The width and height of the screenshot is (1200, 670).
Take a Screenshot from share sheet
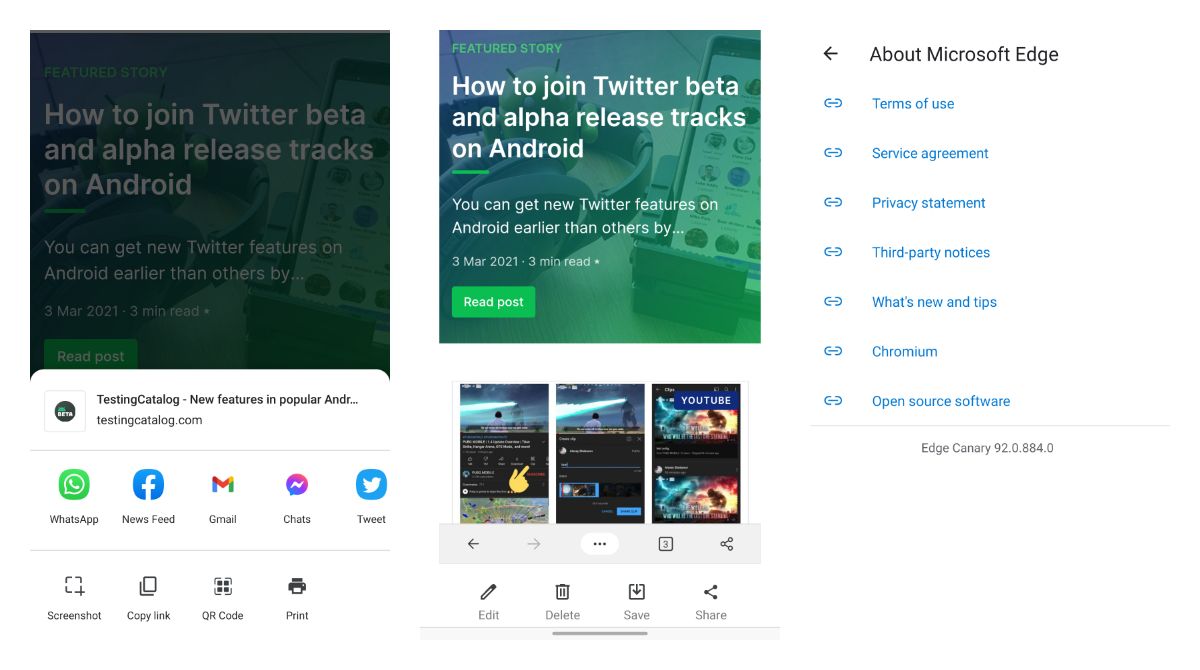(x=74, y=586)
